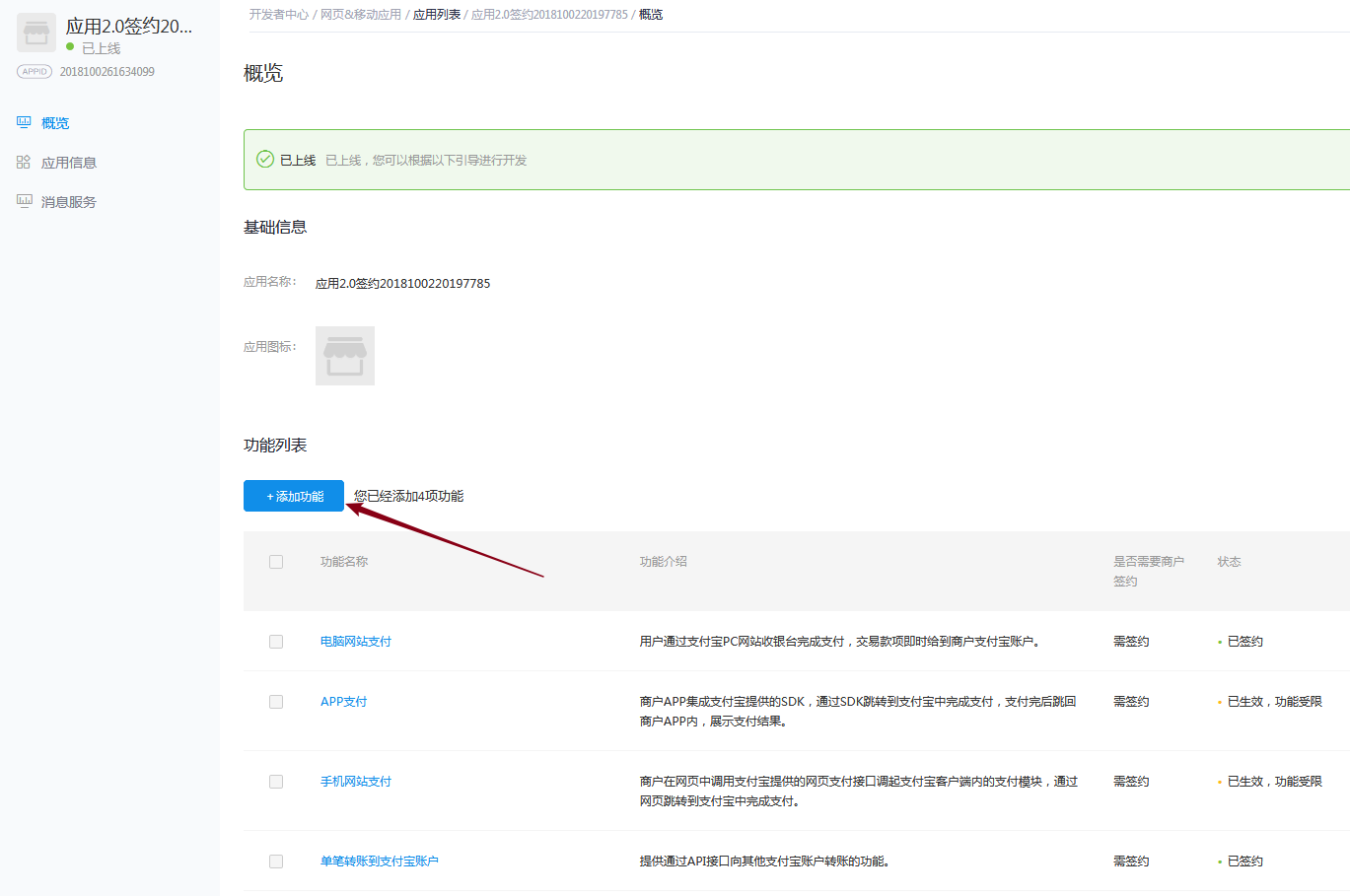Click the green checkmark icon beside 已上线

tap(265, 160)
